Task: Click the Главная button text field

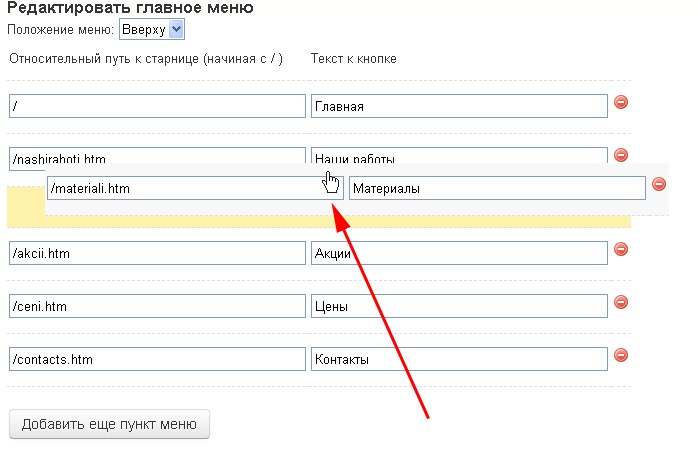Action: (459, 106)
